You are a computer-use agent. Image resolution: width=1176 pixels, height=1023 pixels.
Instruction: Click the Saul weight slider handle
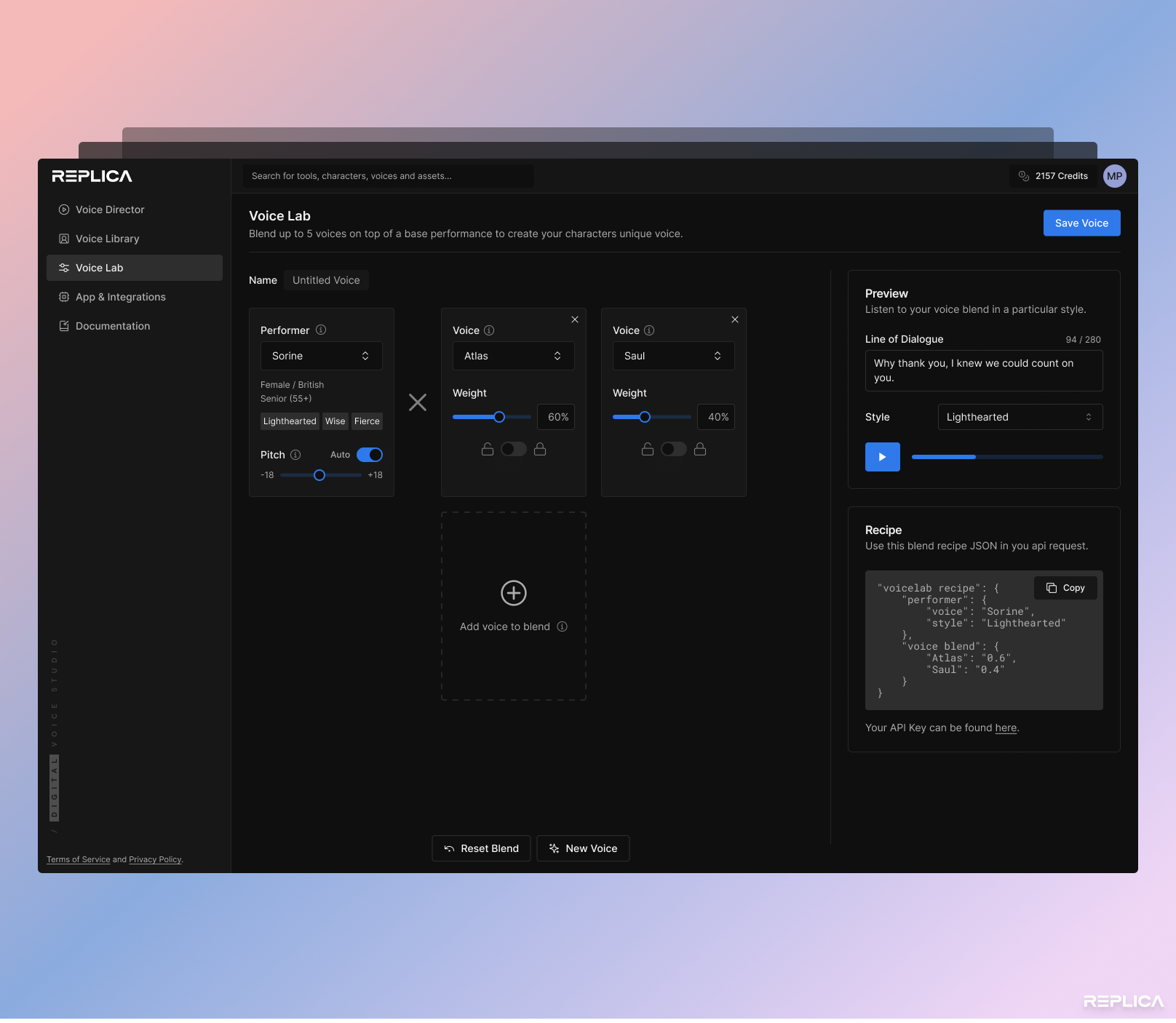645,417
